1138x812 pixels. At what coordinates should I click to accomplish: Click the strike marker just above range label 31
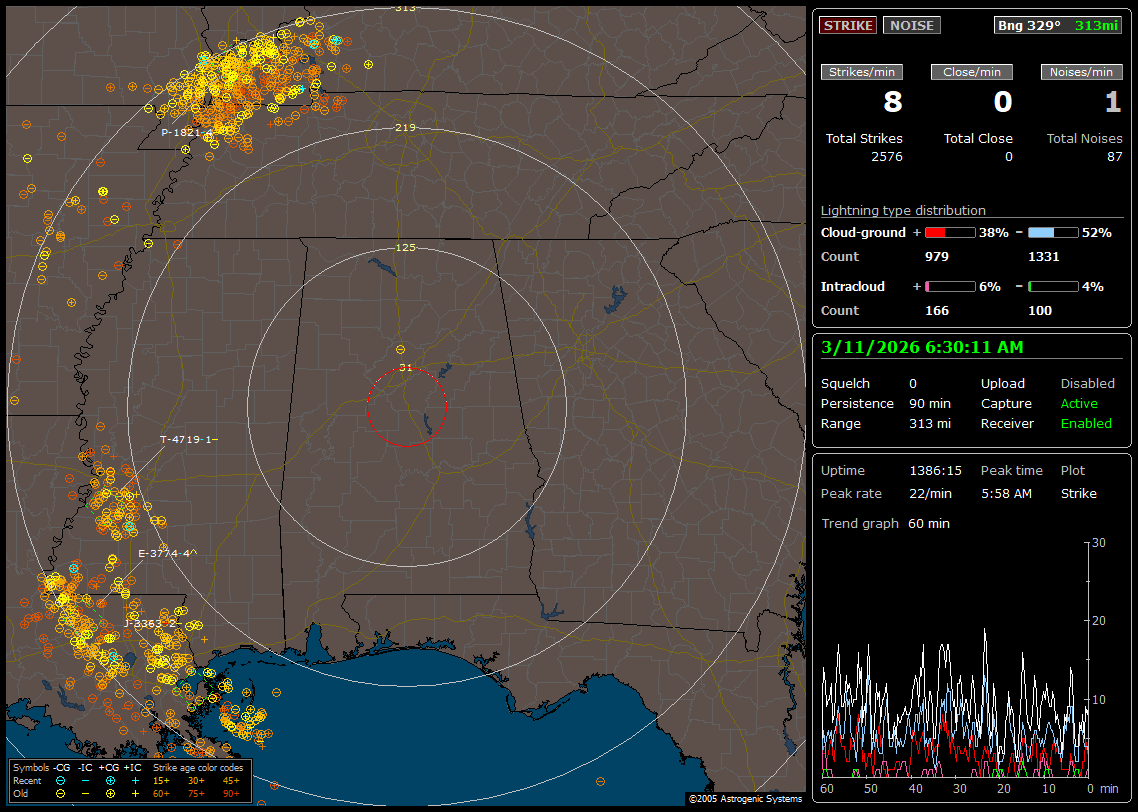tap(400, 349)
